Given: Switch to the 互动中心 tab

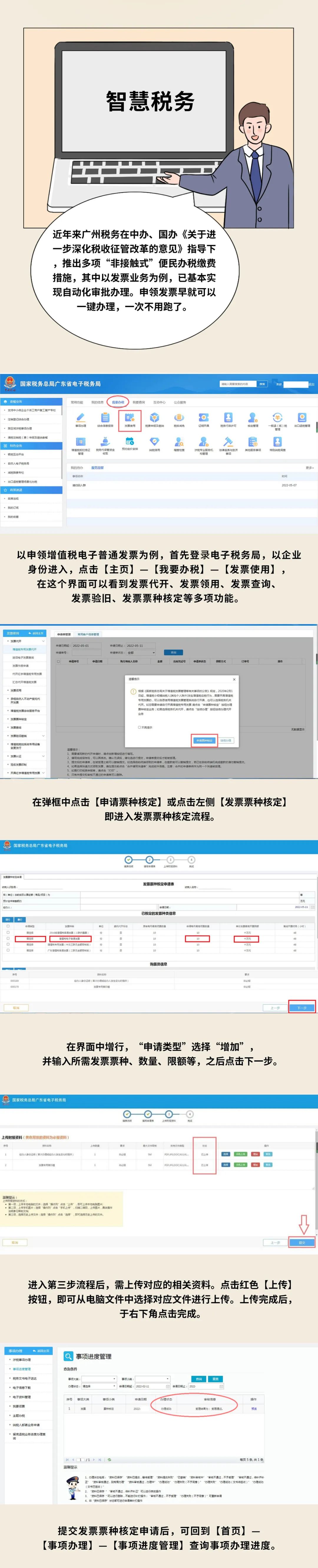Looking at the screenshot, I should 159,402.
